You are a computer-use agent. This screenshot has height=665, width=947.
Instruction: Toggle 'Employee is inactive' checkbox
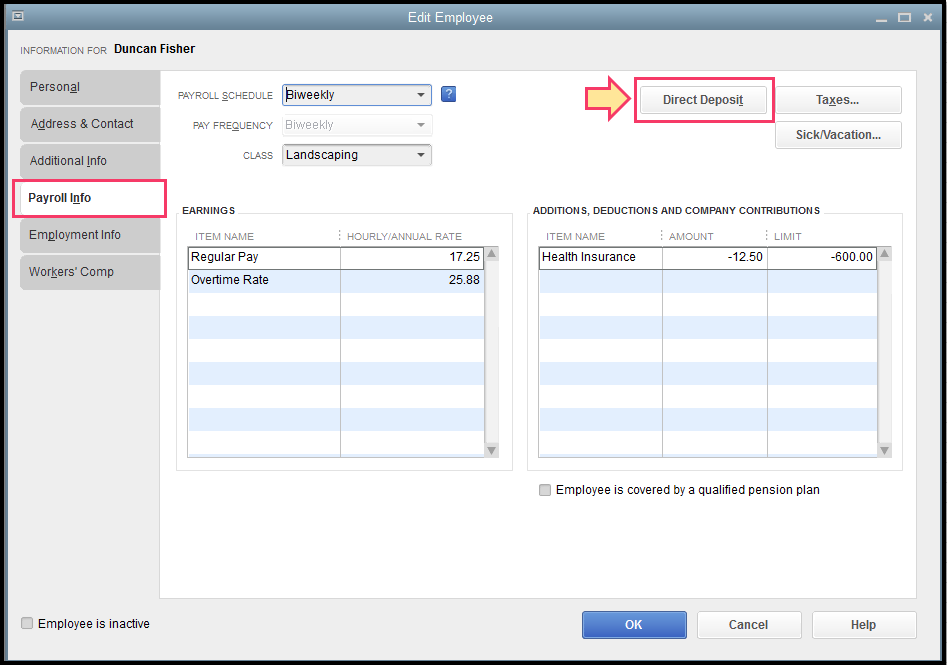coord(27,623)
